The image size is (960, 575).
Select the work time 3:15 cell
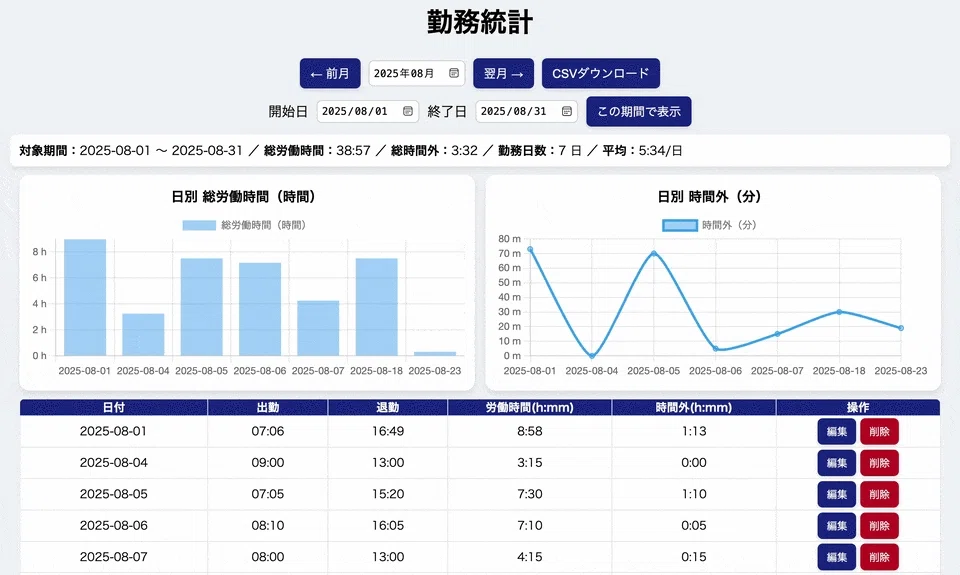pos(530,463)
